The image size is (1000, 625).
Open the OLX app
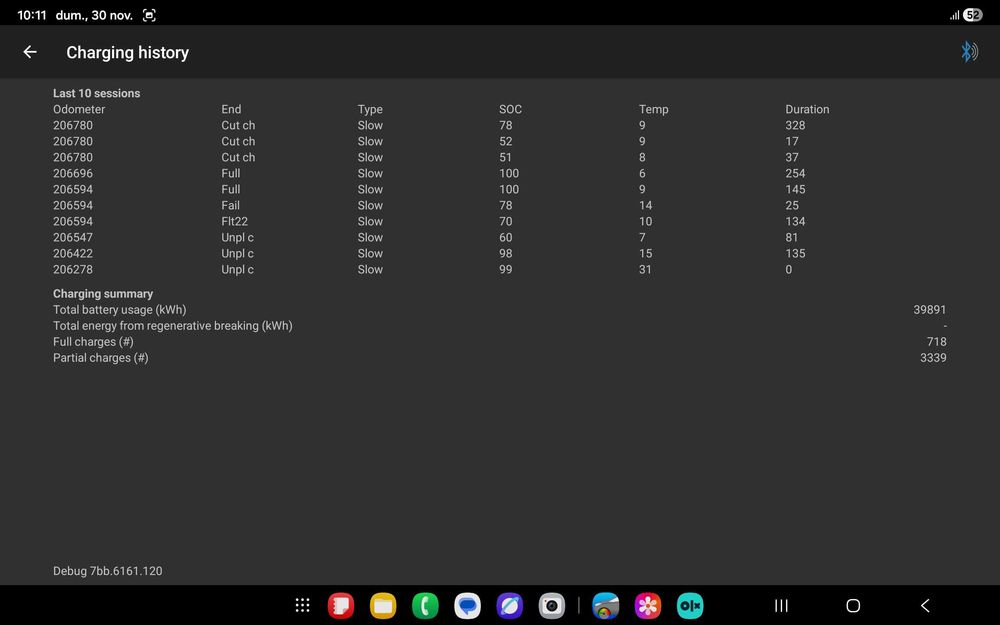689,605
